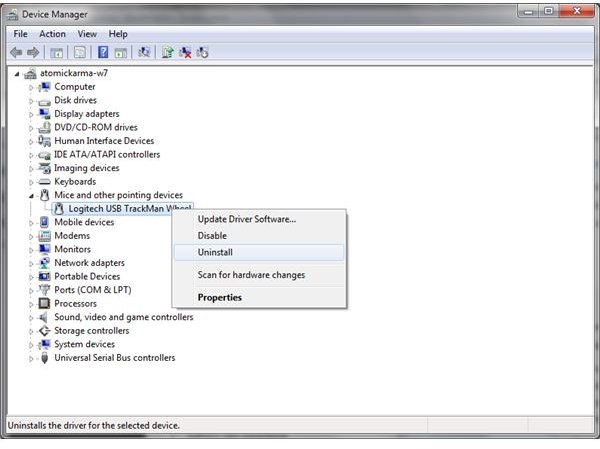
Task: Expand the Processors tree arrow
Action: (x=31, y=304)
